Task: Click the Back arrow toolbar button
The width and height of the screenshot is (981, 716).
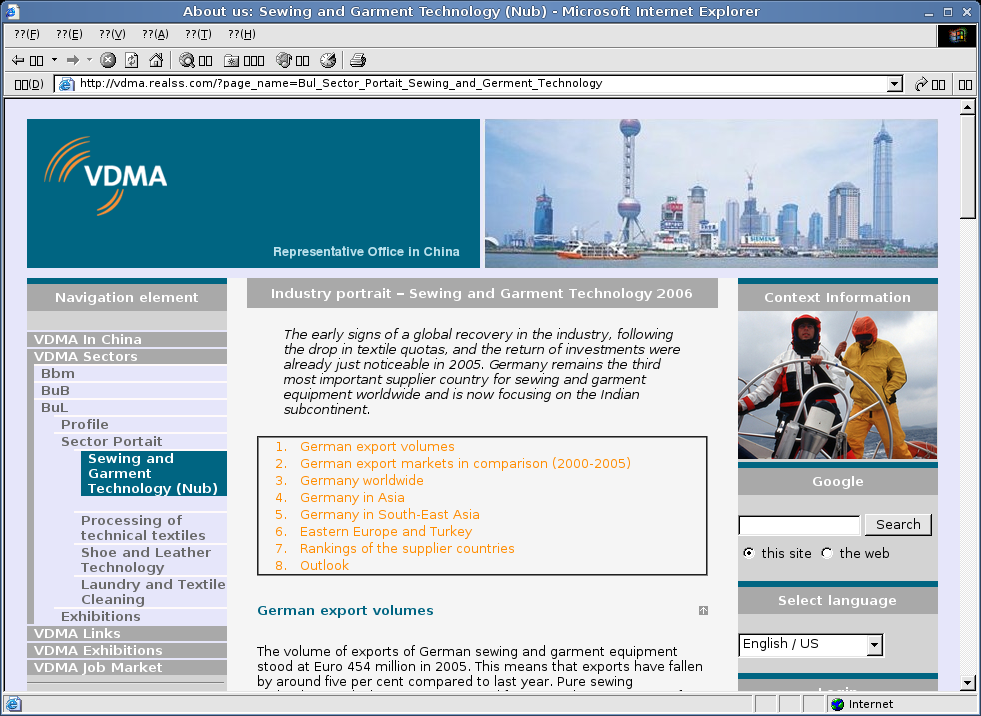Action: pyautogui.click(x=18, y=60)
